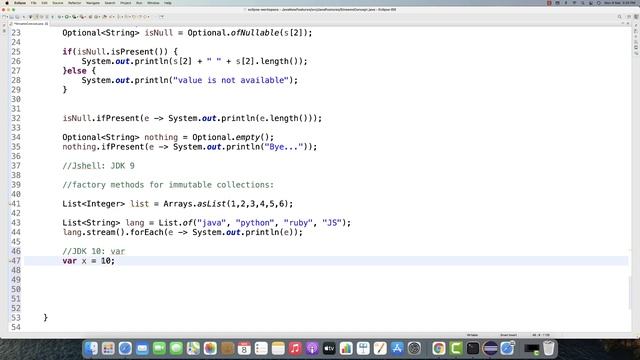The width and height of the screenshot is (640, 360).
Task: Open Calendar showing date 8 in dock
Action: pyautogui.click(x=244, y=348)
